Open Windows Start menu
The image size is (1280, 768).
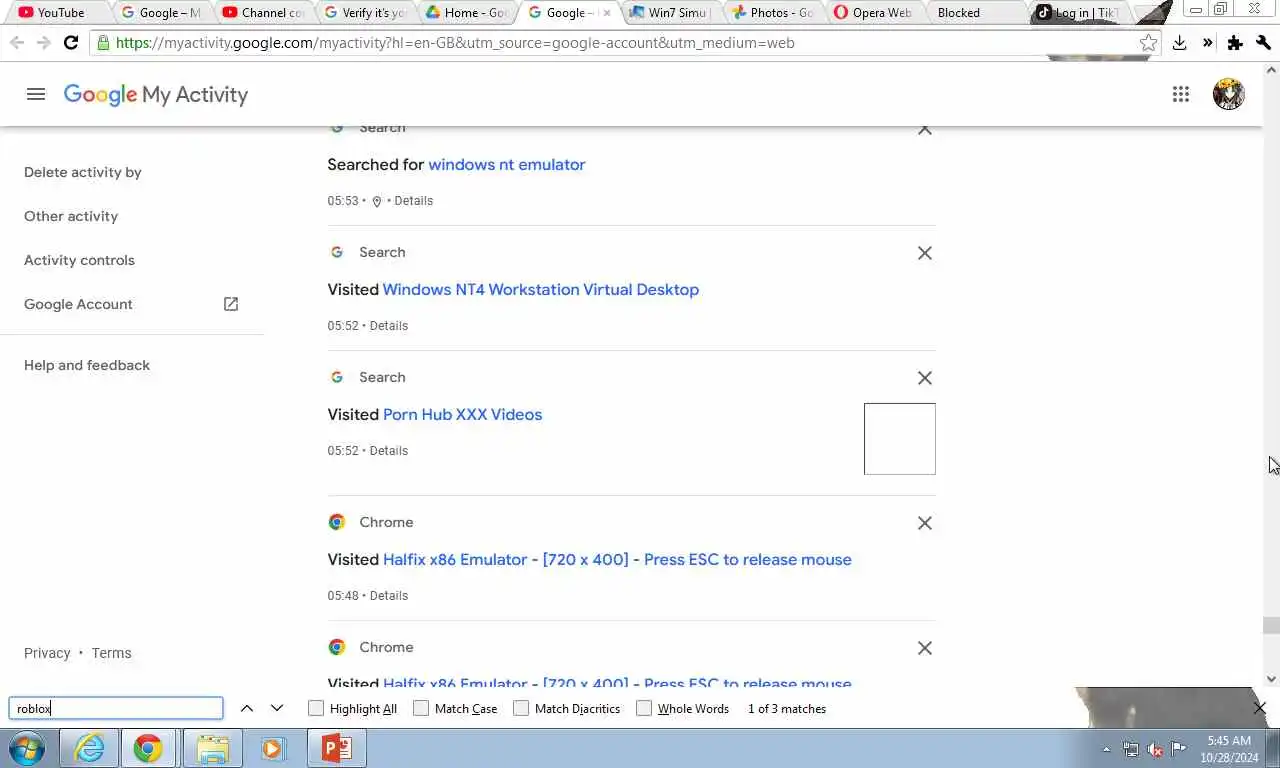[27, 748]
